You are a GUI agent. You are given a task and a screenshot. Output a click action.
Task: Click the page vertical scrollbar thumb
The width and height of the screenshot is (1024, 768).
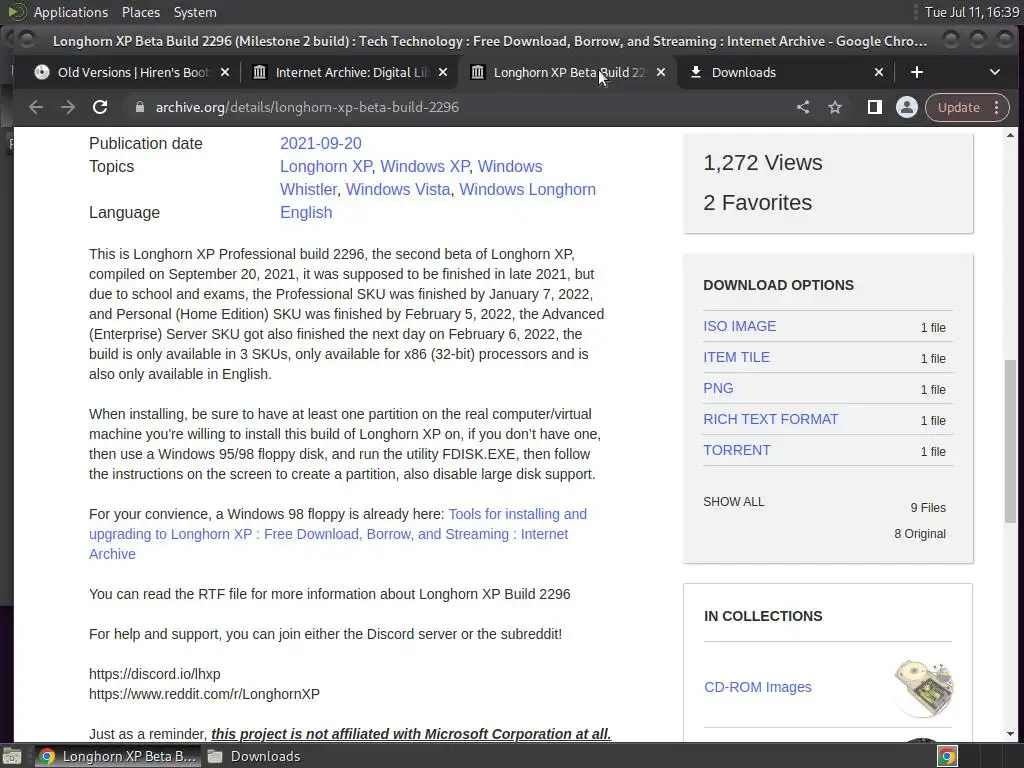point(1010,440)
